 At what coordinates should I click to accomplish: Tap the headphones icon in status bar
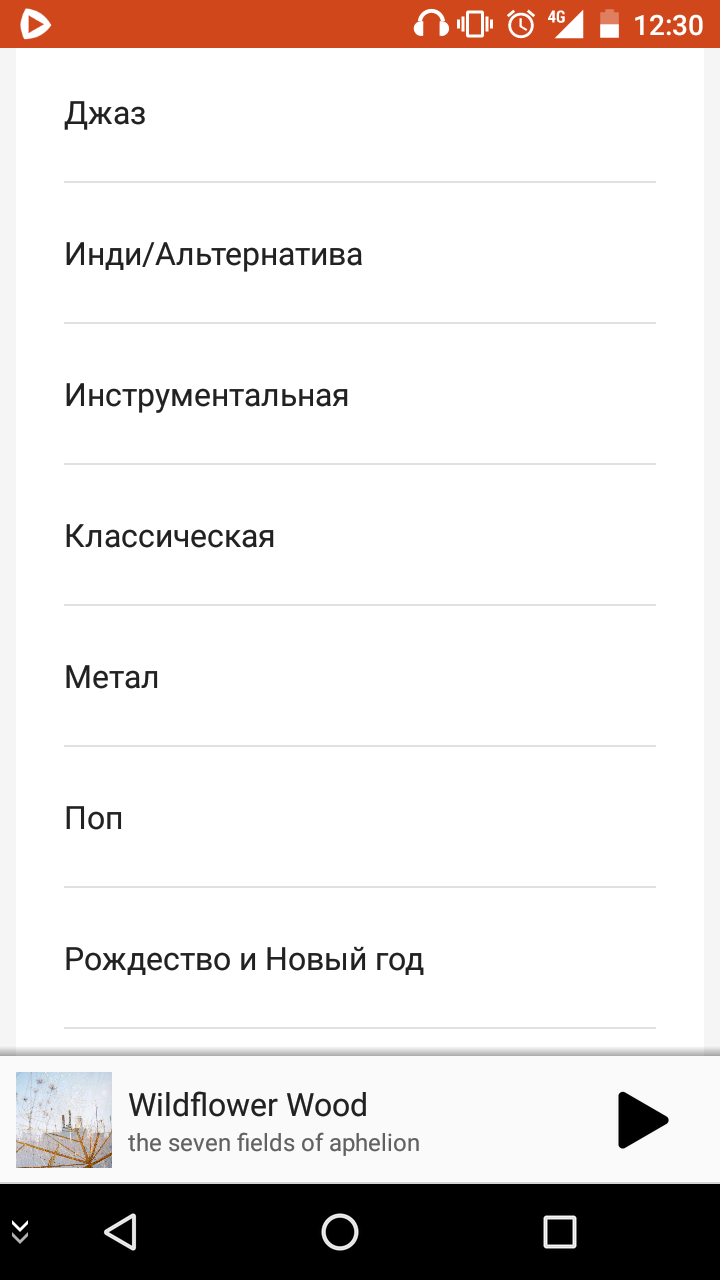click(x=431, y=23)
